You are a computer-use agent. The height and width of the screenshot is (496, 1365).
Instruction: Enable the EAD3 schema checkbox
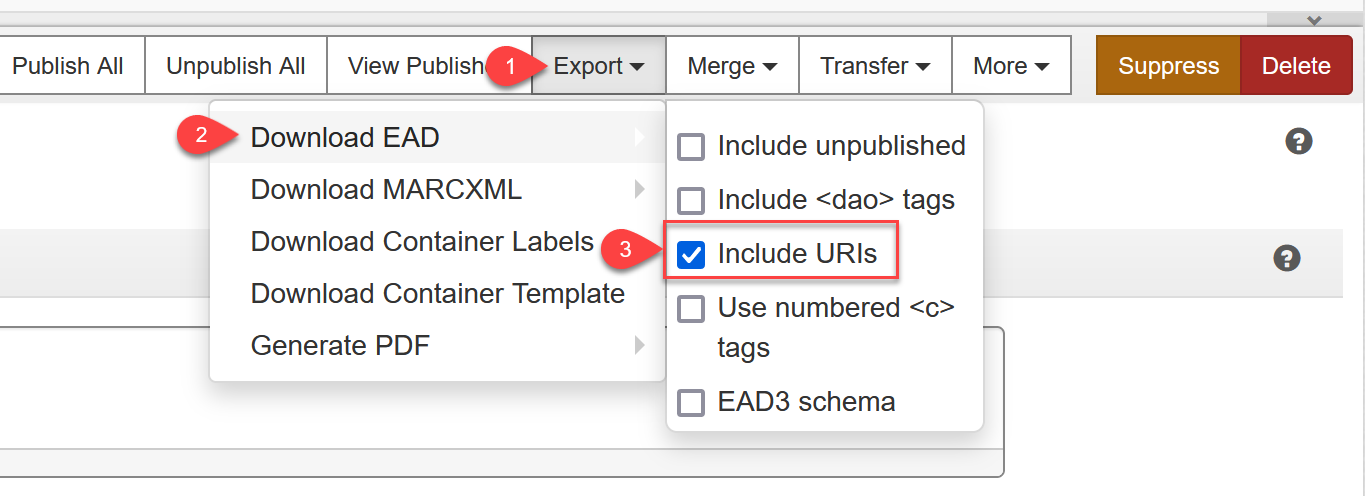pyautogui.click(x=691, y=403)
